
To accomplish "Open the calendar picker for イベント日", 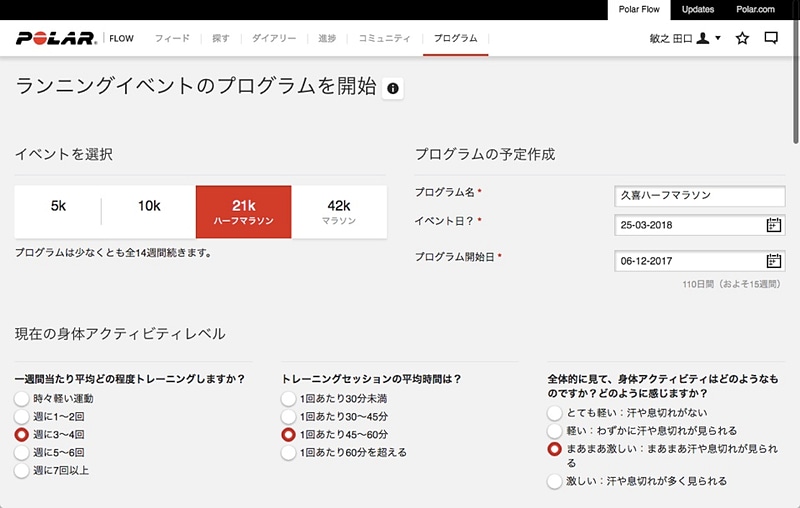I will [773, 225].
